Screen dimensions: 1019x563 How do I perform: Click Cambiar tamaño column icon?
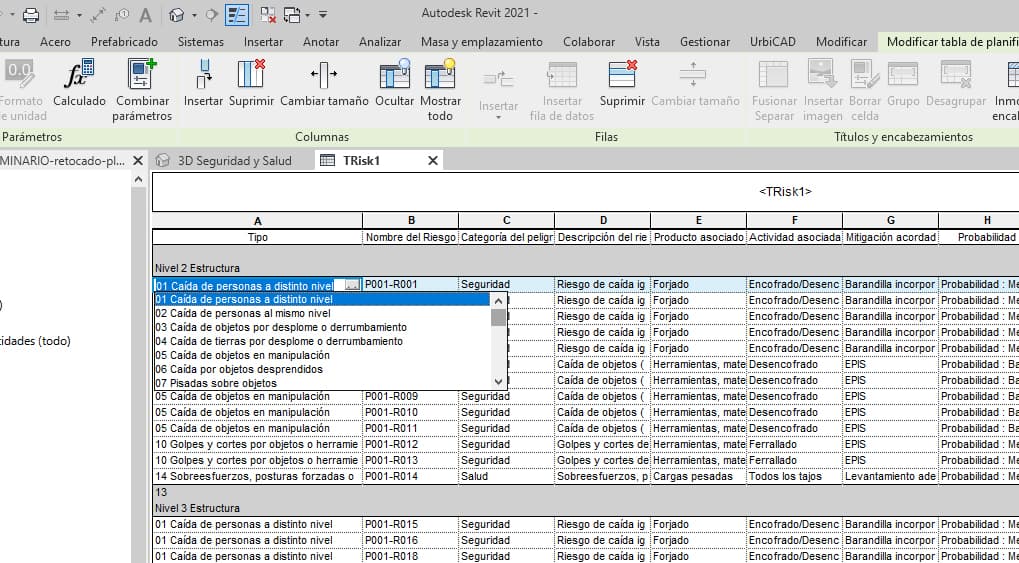click(324, 73)
